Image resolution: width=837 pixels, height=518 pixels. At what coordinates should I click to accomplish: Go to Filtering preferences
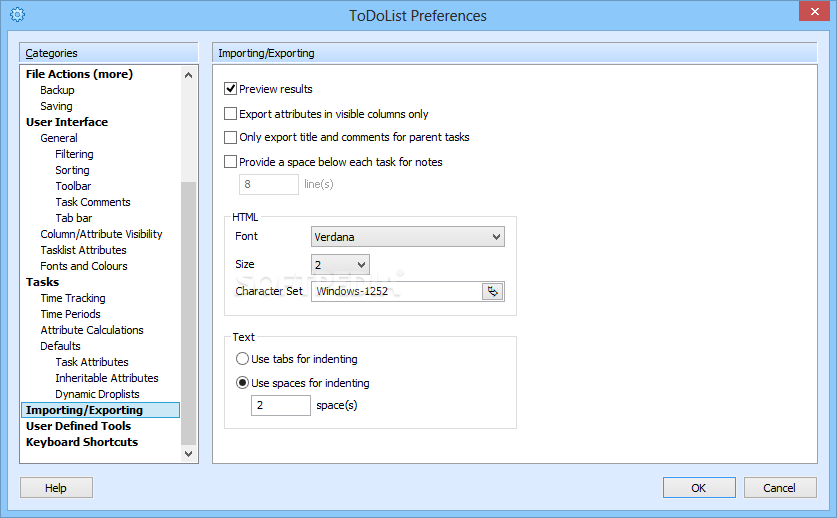(x=74, y=154)
